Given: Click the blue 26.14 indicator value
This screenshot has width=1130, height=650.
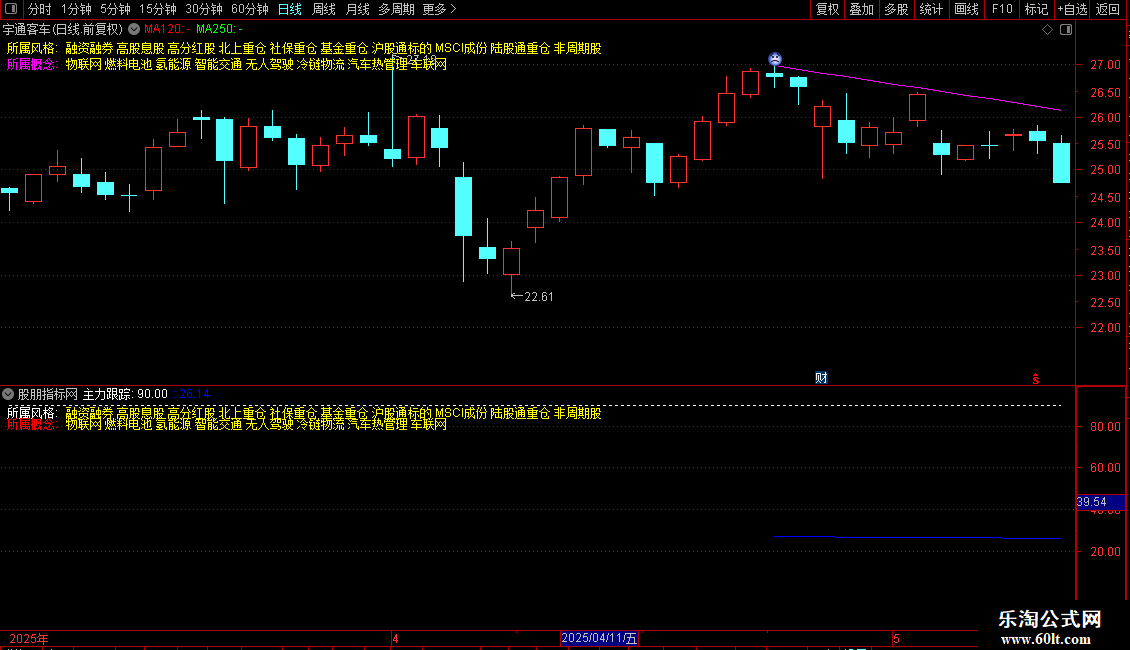Looking at the screenshot, I should [194, 394].
